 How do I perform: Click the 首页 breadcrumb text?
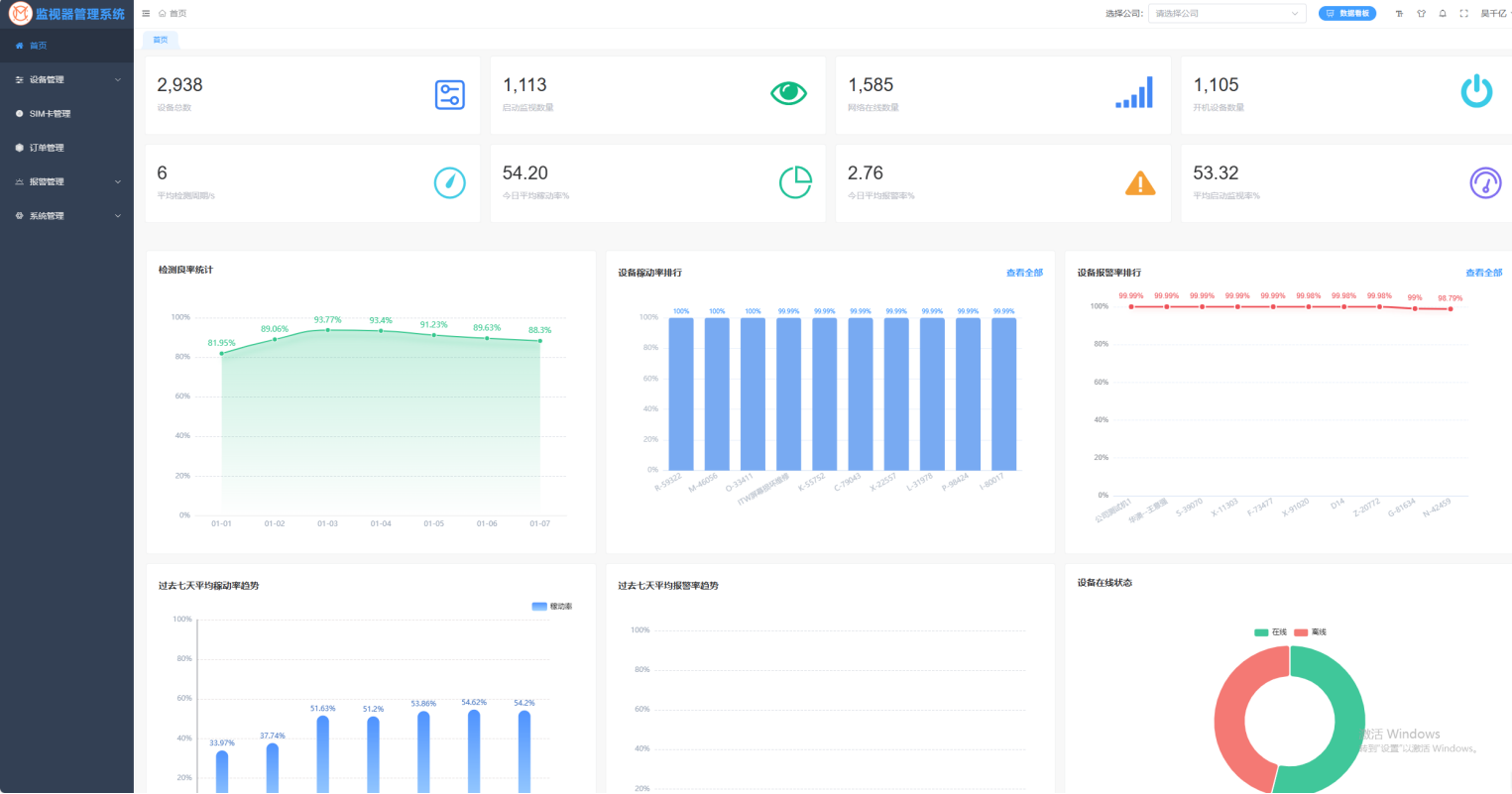click(177, 14)
